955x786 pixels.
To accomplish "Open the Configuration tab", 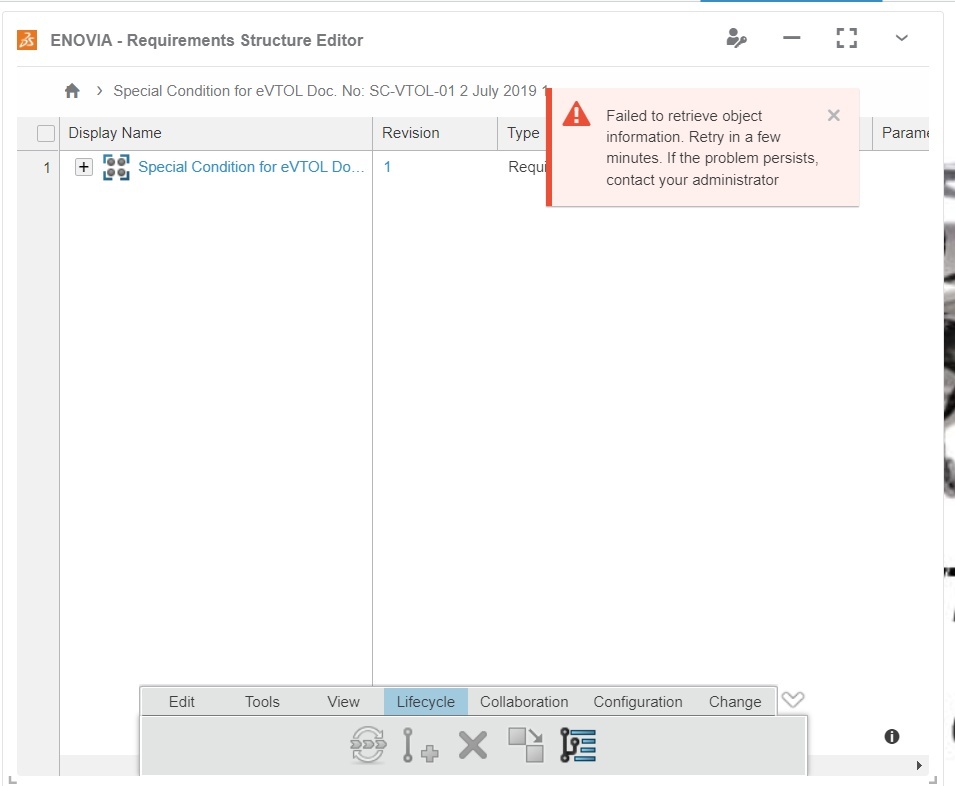I will click(638, 702).
